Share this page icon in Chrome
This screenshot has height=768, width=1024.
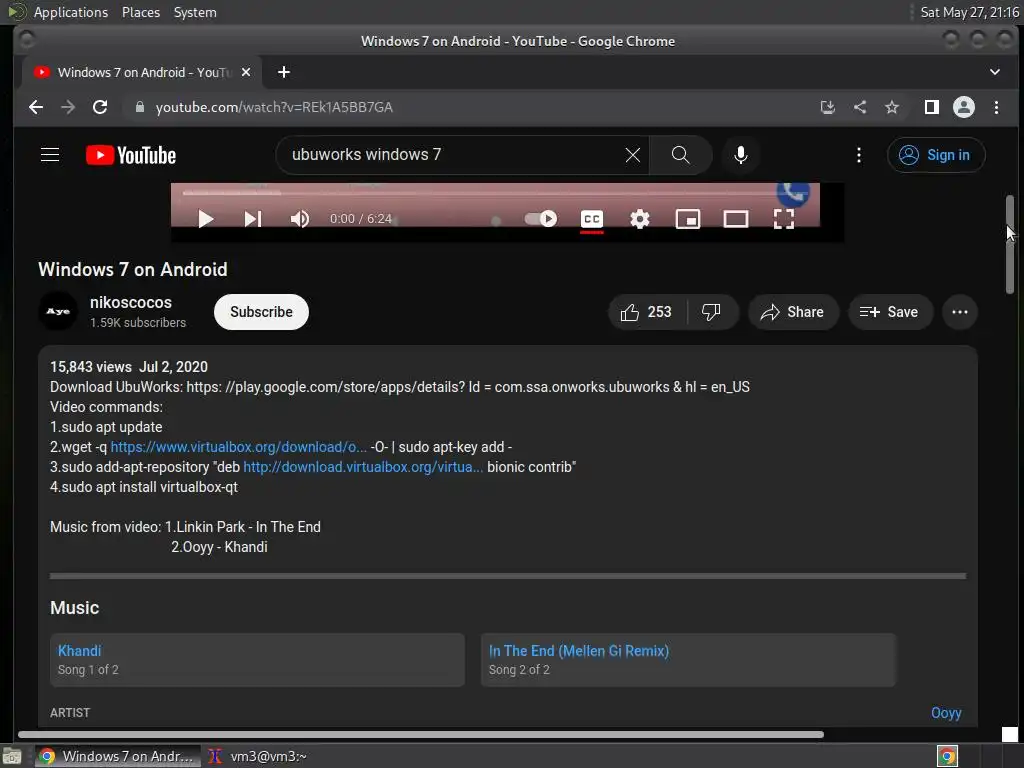[860, 107]
